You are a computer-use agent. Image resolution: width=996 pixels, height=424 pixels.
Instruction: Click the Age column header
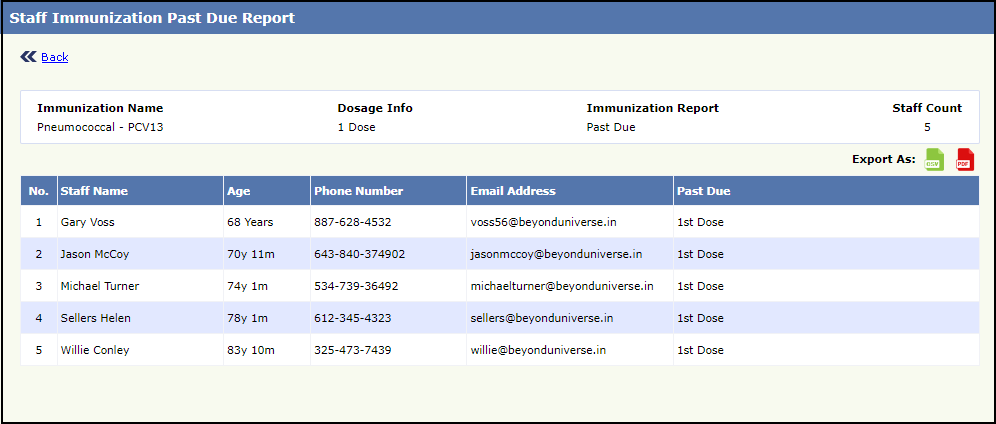point(238,191)
